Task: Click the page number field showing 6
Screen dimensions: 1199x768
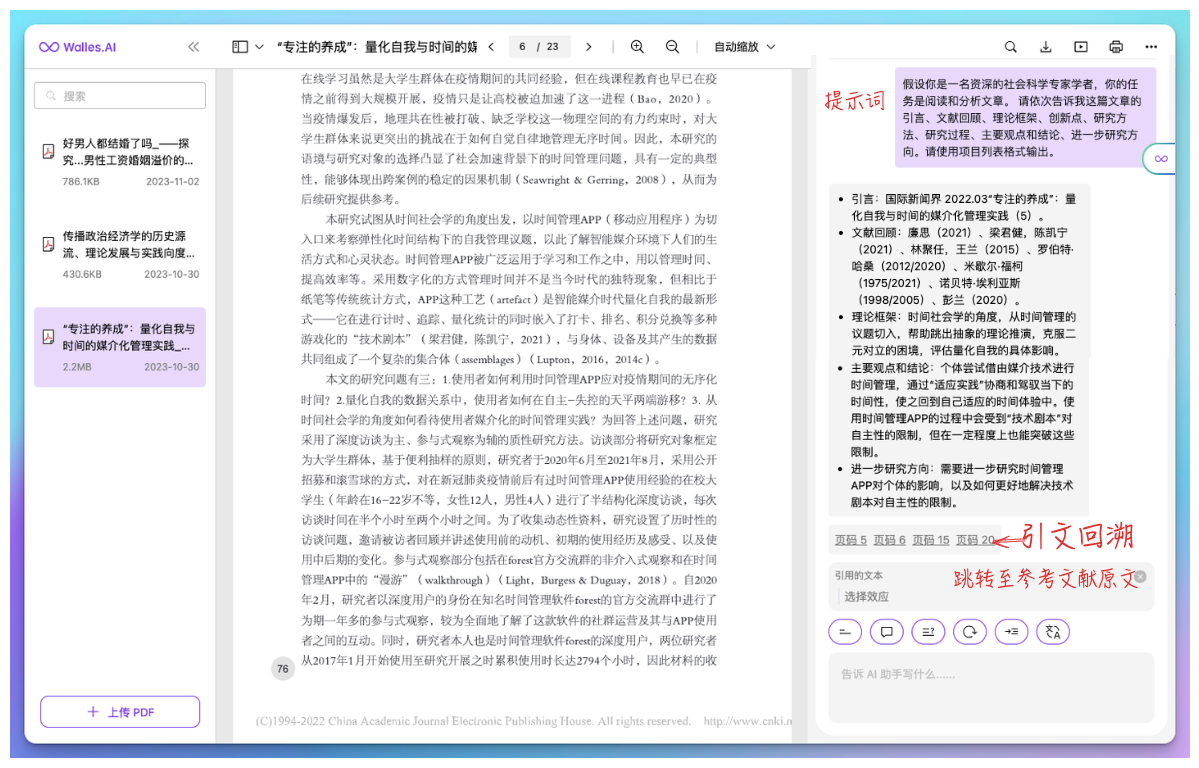Action: (522, 47)
